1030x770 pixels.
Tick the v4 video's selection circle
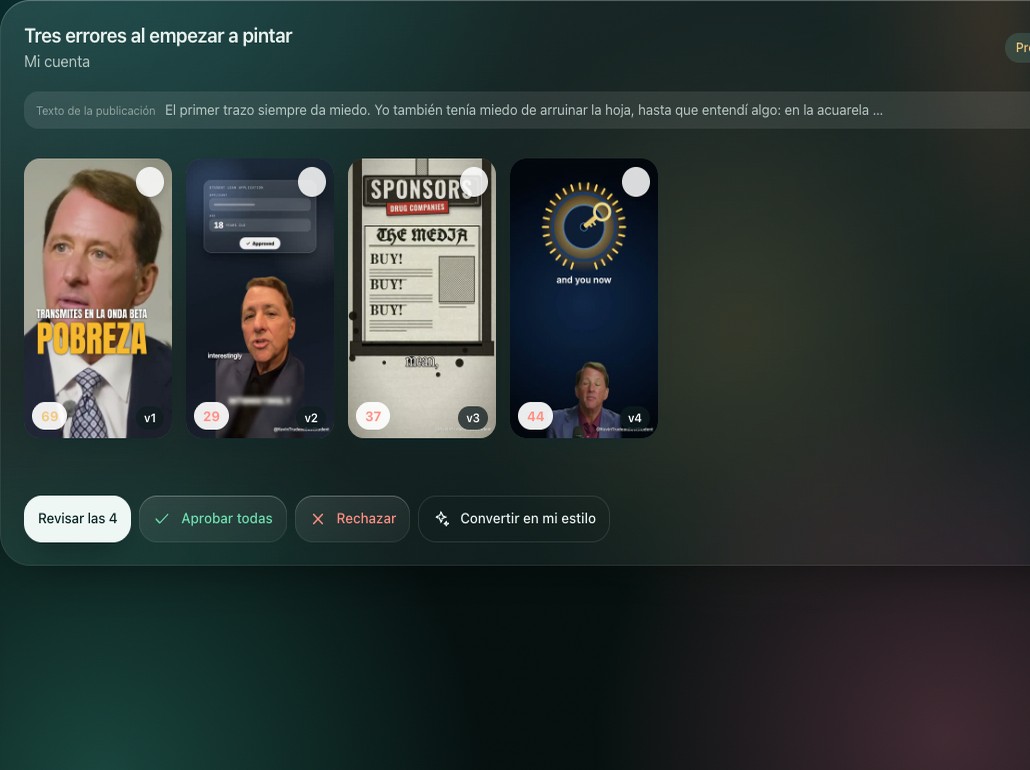pos(636,182)
